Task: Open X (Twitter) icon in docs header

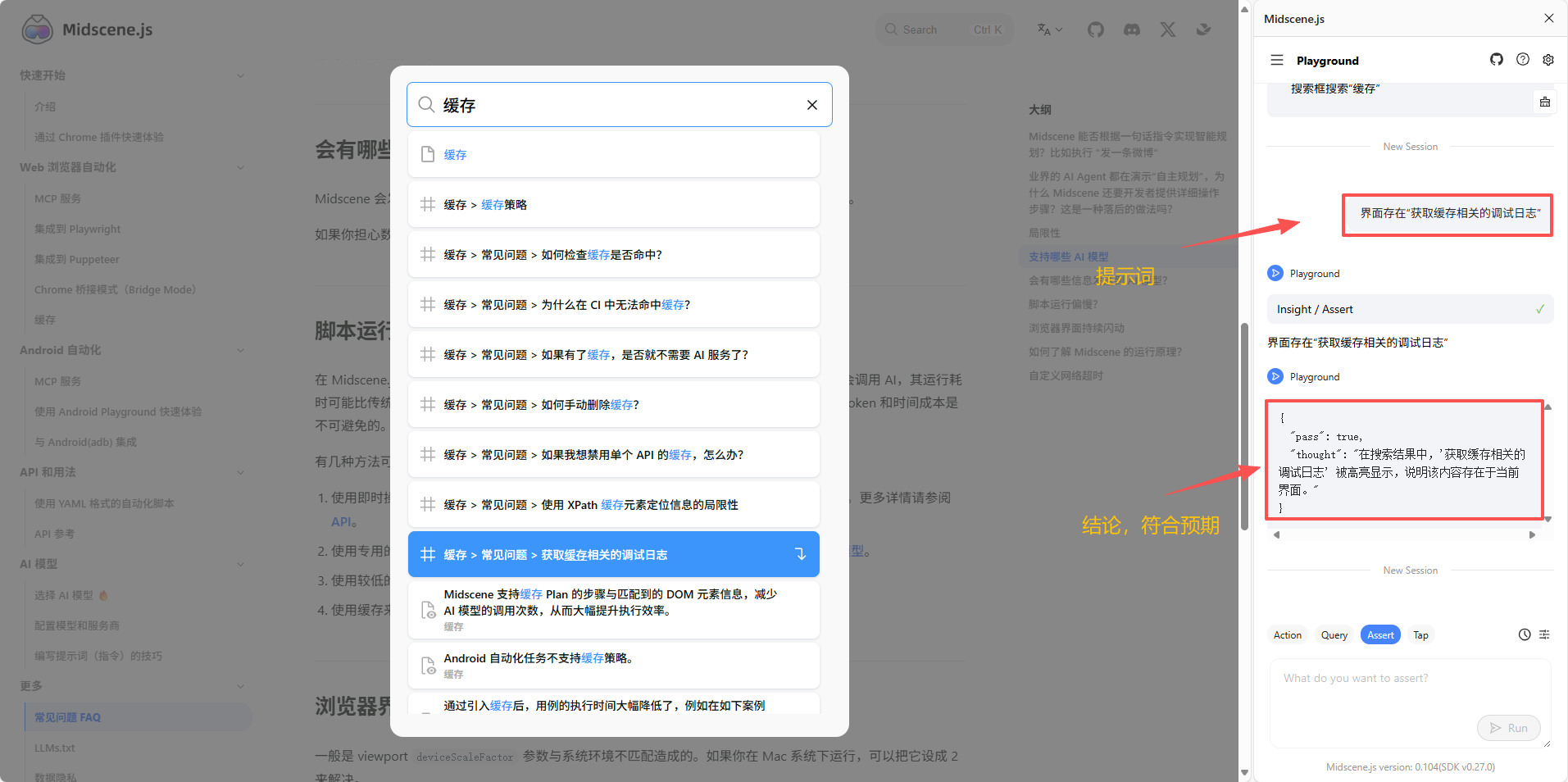Action: click(1168, 30)
